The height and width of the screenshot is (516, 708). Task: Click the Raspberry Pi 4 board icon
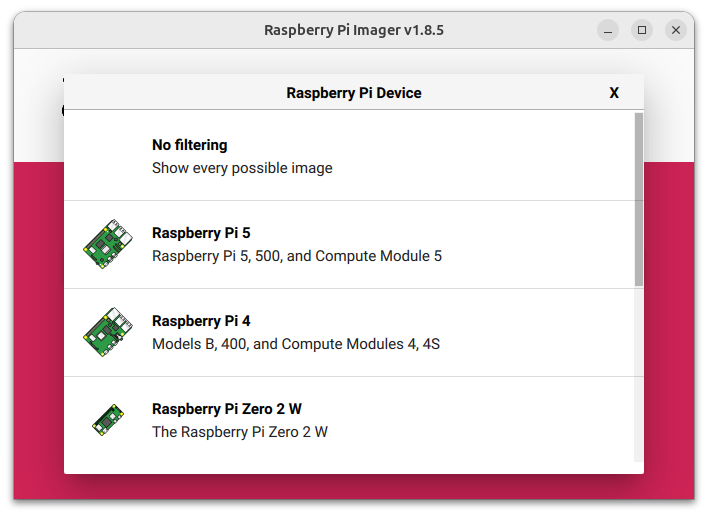pos(108,332)
